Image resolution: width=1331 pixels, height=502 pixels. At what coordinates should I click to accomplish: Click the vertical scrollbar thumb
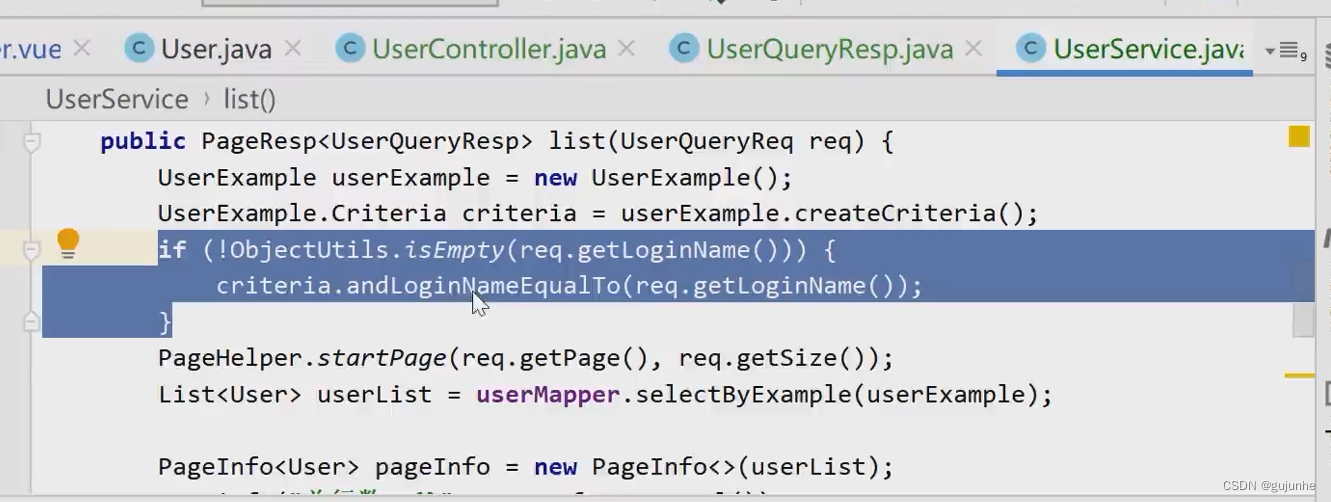click(1303, 320)
